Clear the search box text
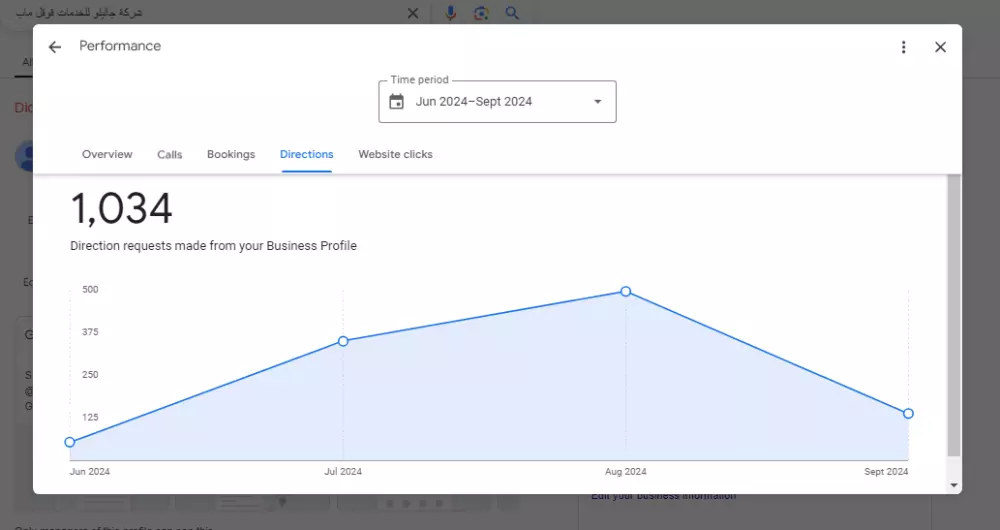The width and height of the screenshot is (1000, 530). pos(413,13)
